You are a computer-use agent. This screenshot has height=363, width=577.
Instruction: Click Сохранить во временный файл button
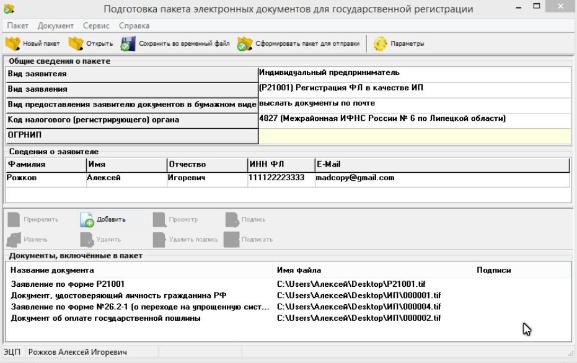tap(175, 43)
